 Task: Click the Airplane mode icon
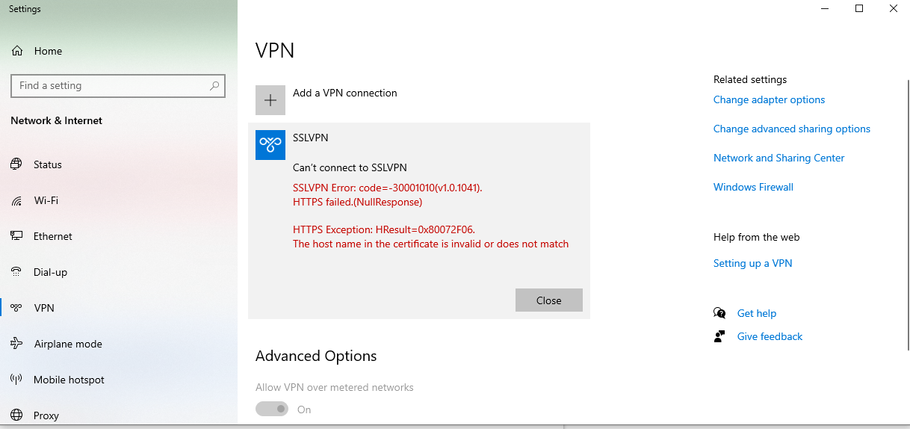point(16,344)
